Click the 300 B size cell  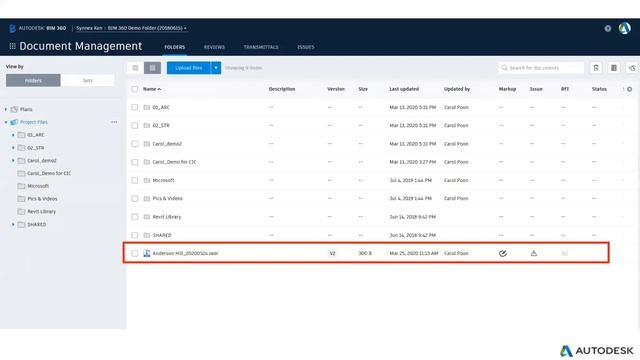click(x=365, y=253)
